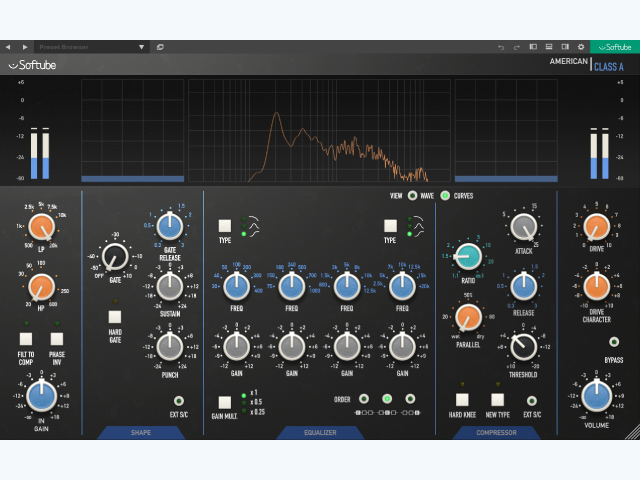
Task: Open the Preset Browser dropdown
Action: pos(92,47)
